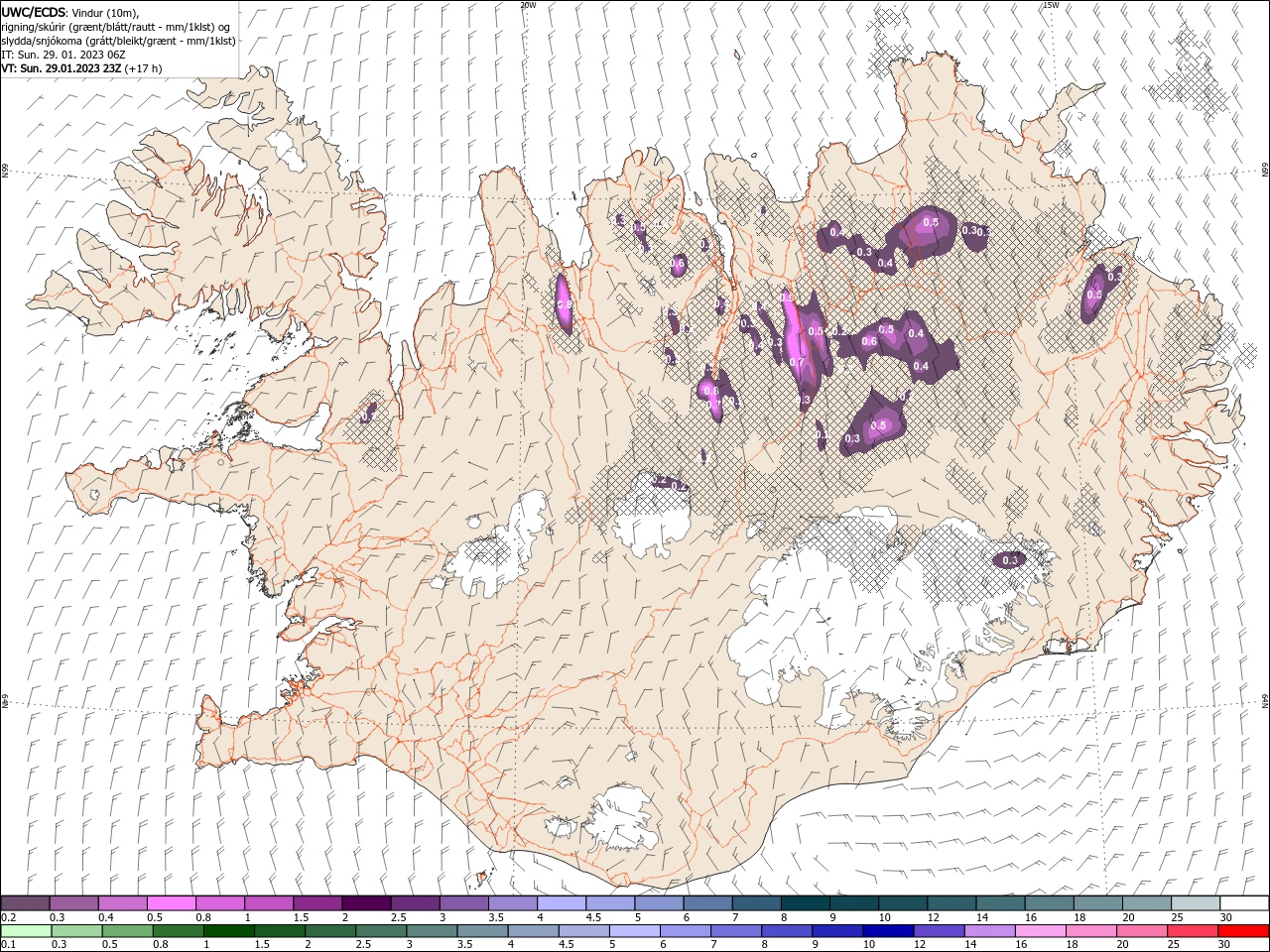Screen dimensions: 1270x952
Task: Click the palest green 0.1 swatch in lower legend
Action: [x=26, y=930]
